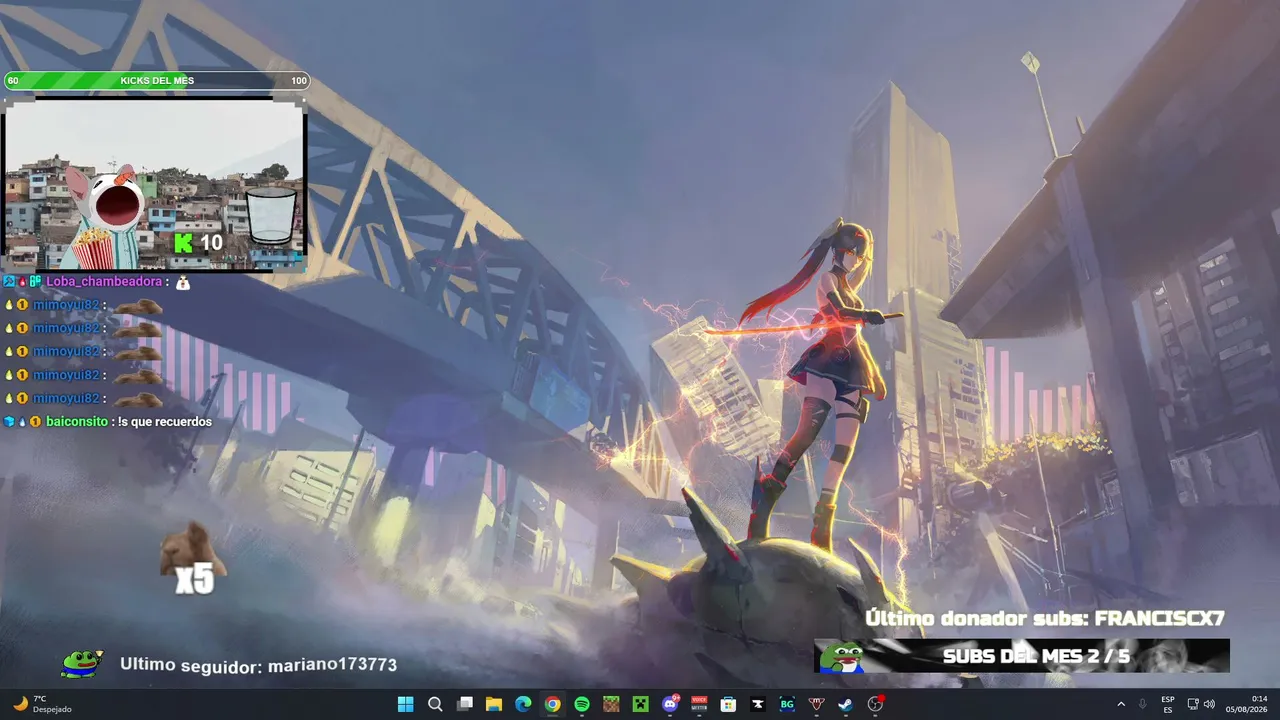Image resolution: width=1280 pixels, height=720 pixels.
Task: Launch File Explorer from the taskbar
Action: (493, 704)
